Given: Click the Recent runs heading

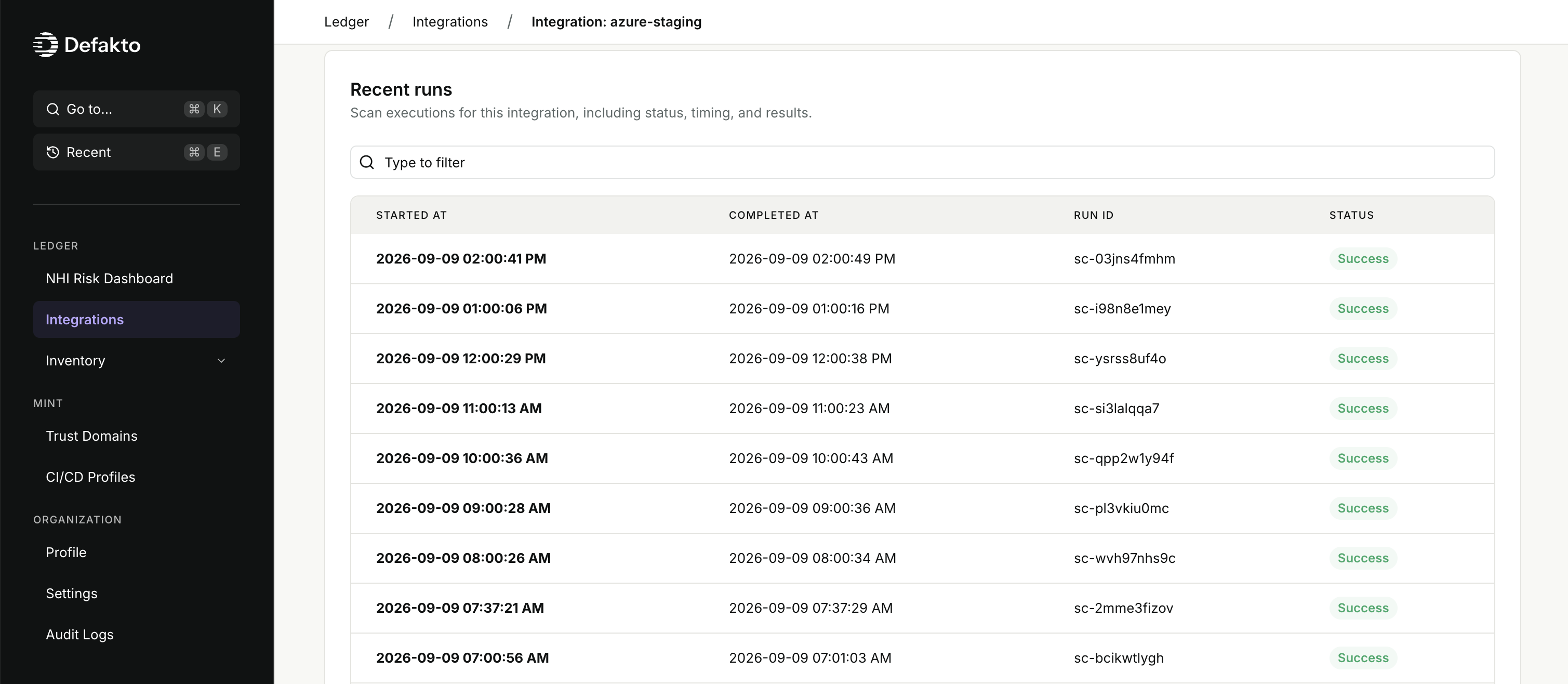Looking at the screenshot, I should point(401,89).
